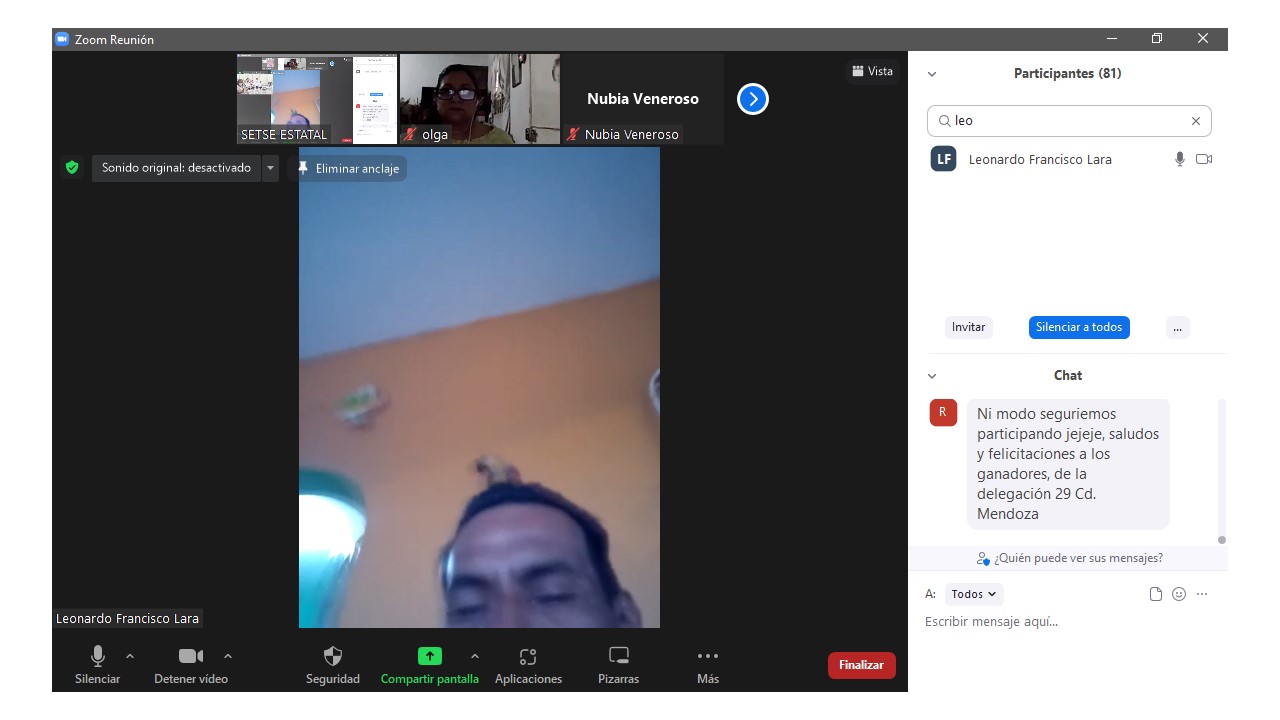
Task: Click the chat message from delegación 29
Action: pos(1068,464)
